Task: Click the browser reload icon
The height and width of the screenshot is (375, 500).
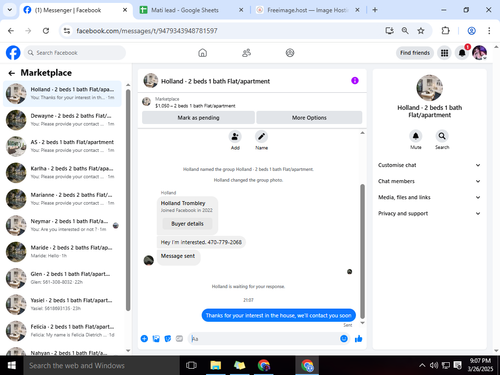Action: [x=46, y=31]
